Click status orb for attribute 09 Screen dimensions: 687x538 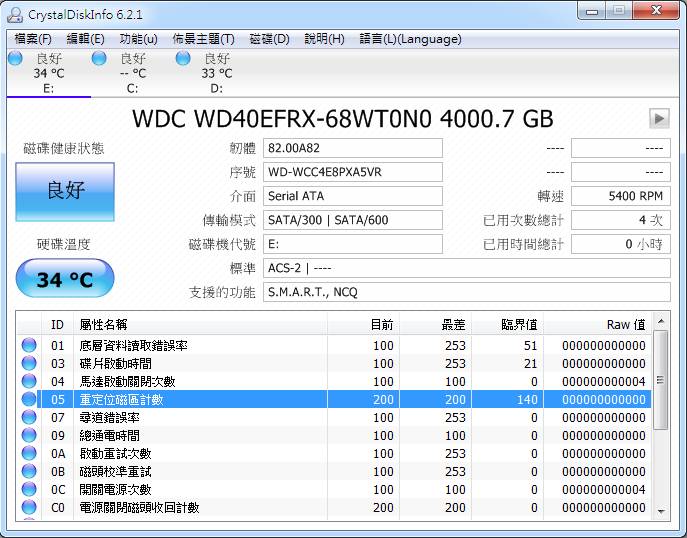29,435
